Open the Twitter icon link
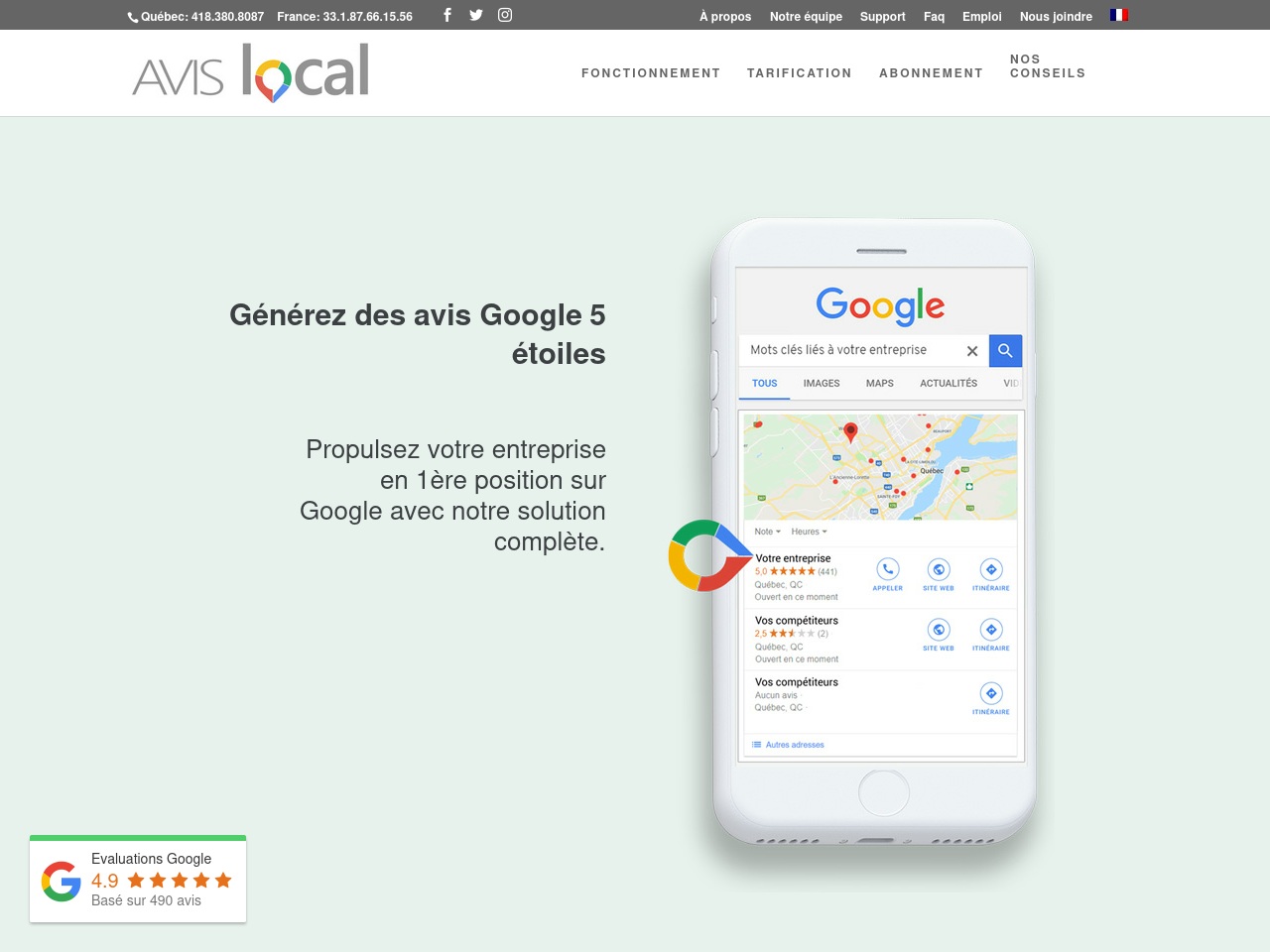The width and height of the screenshot is (1270, 952). click(476, 15)
